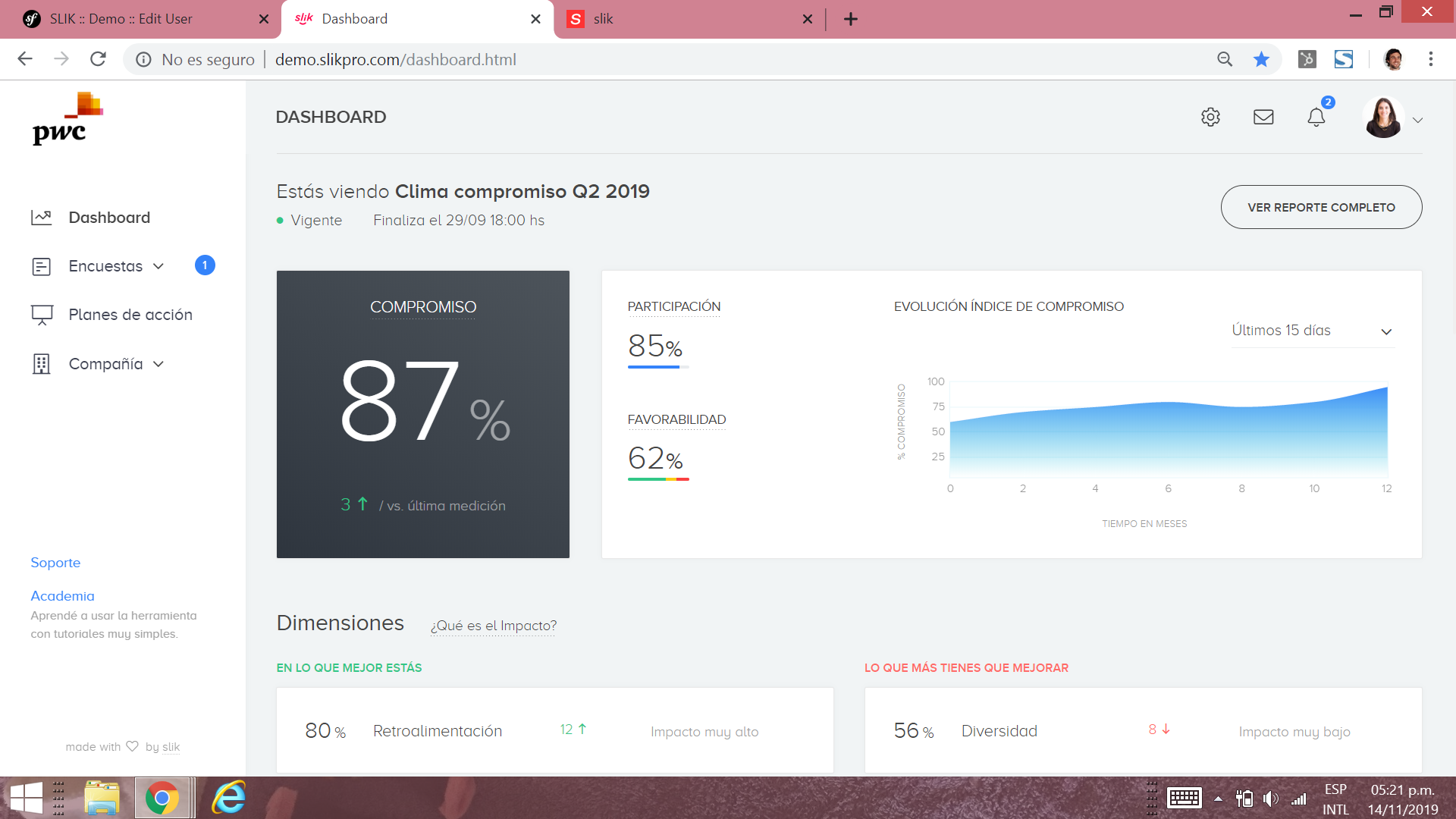This screenshot has height=819, width=1456.
Task: Open the messages envelope icon
Action: (x=1263, y=117)
